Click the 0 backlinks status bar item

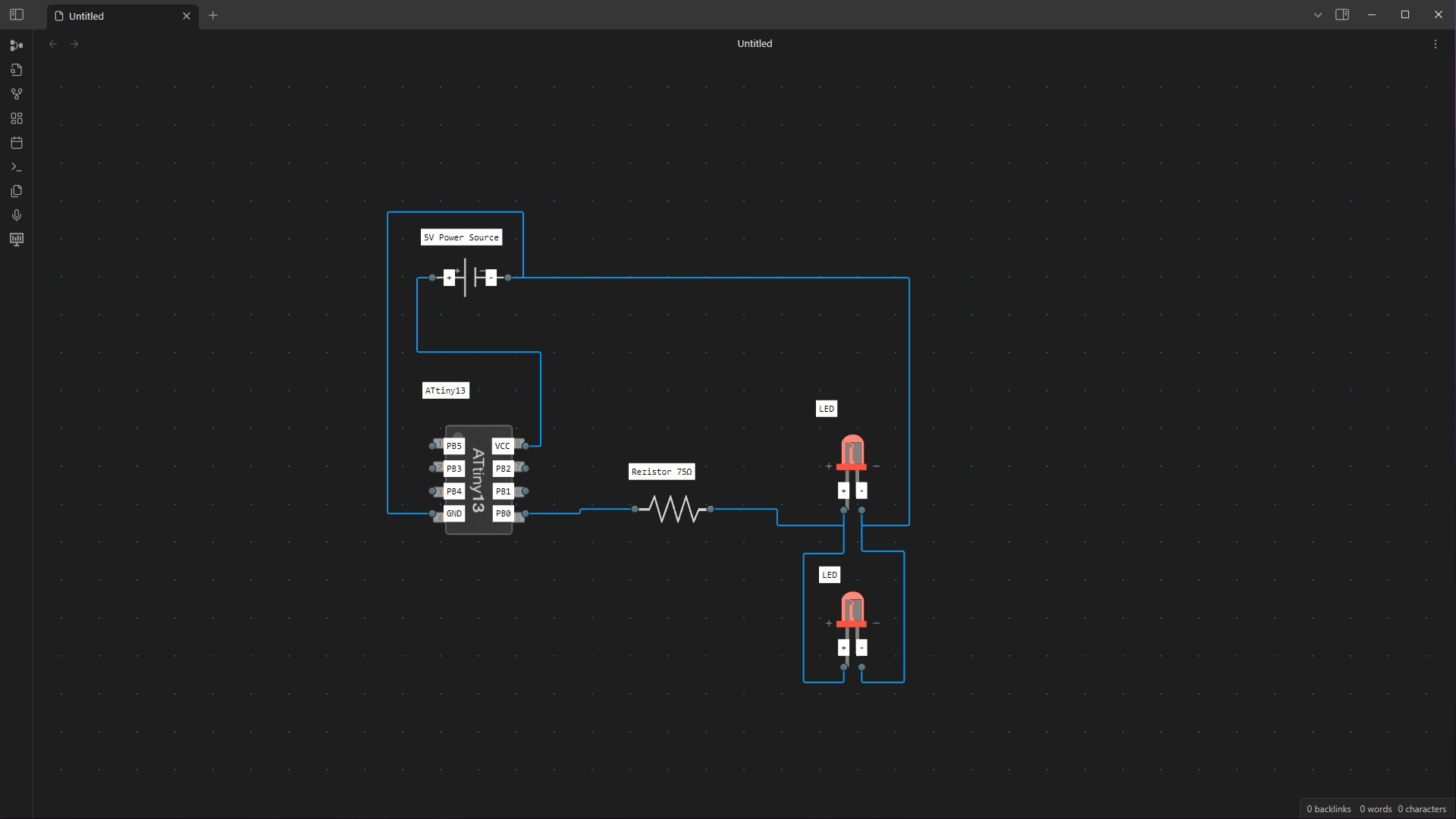1329,809
